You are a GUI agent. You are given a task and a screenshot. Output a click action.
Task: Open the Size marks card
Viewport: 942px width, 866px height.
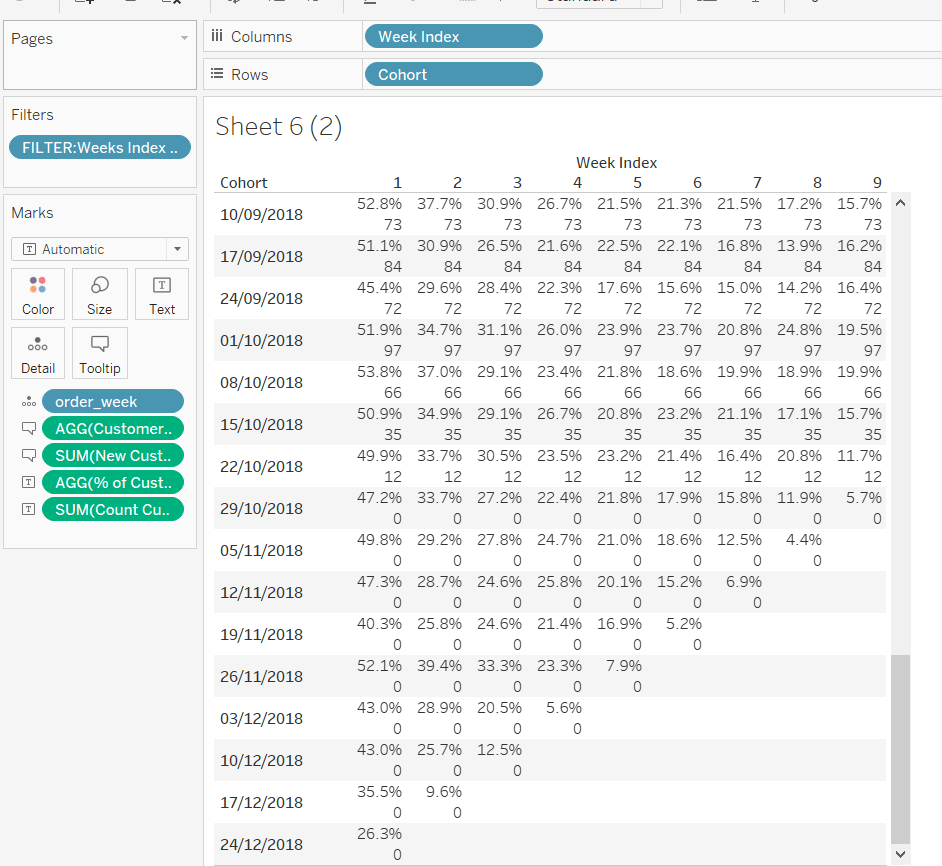pos(100,294)
